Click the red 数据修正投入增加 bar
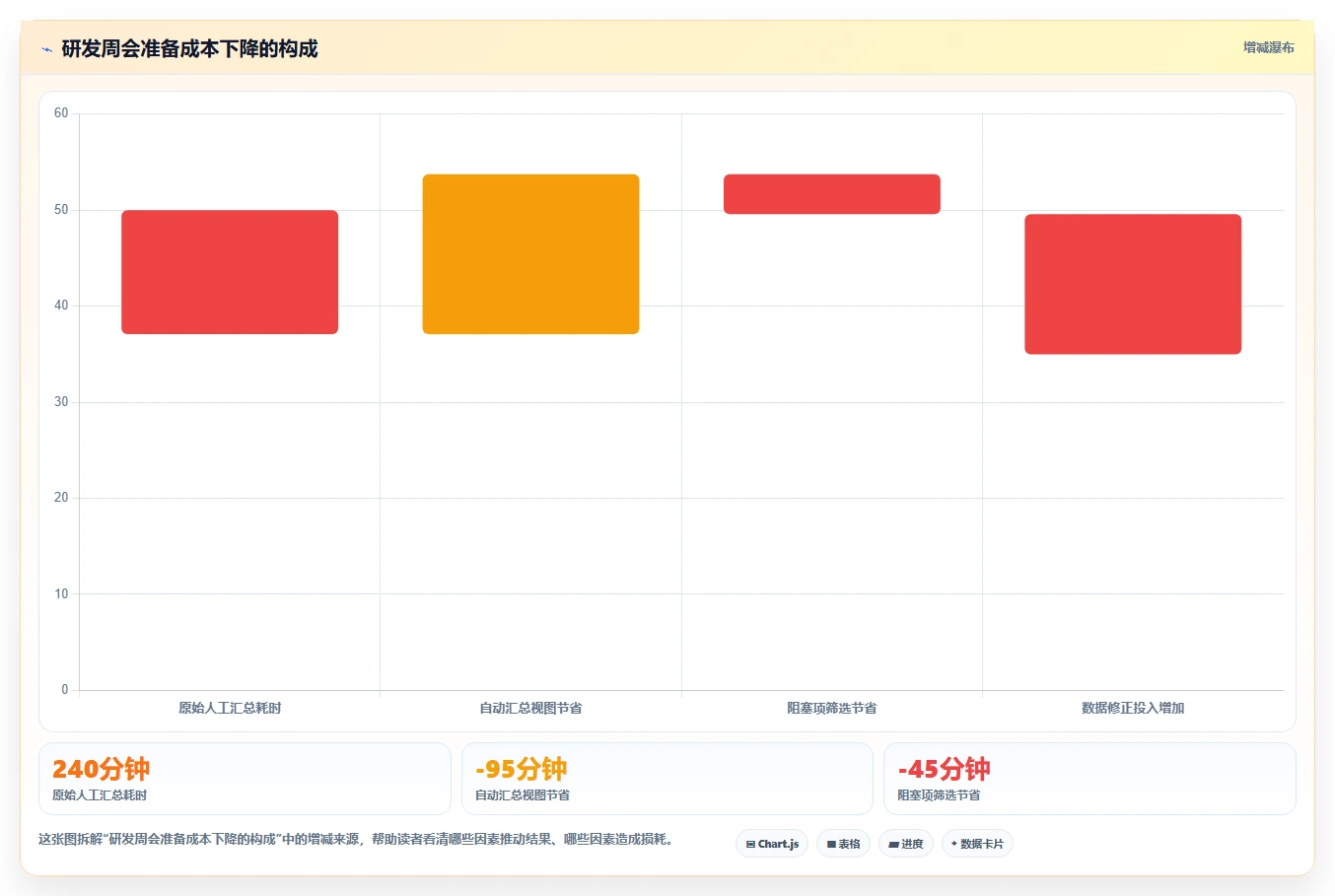 (1133, 284)
